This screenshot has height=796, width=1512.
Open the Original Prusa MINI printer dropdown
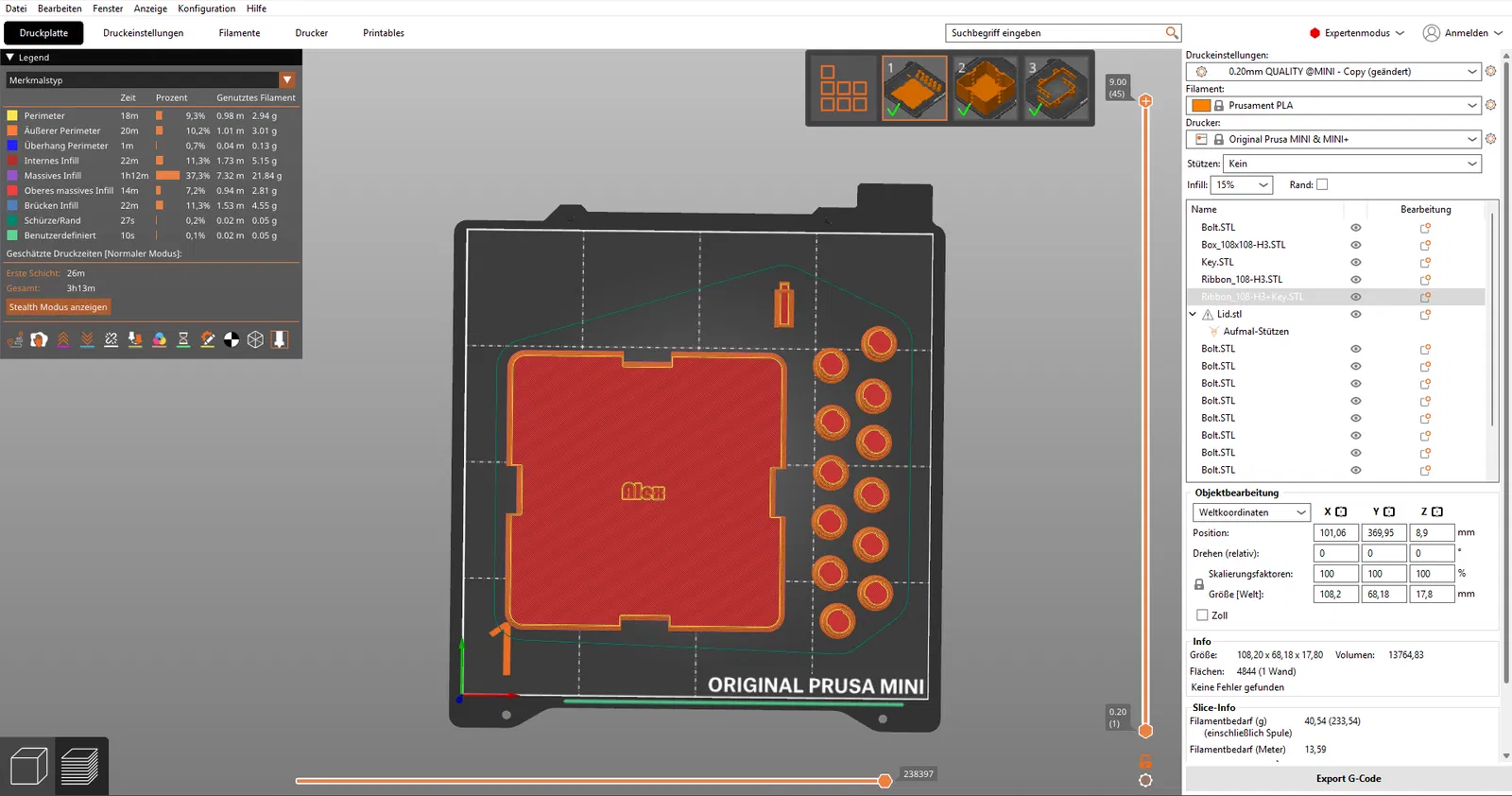point(1333,139)
